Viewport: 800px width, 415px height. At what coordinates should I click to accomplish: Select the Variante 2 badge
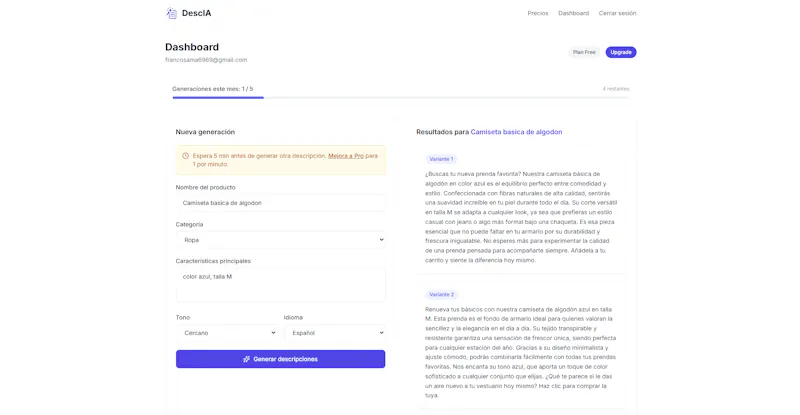[441, 295]
